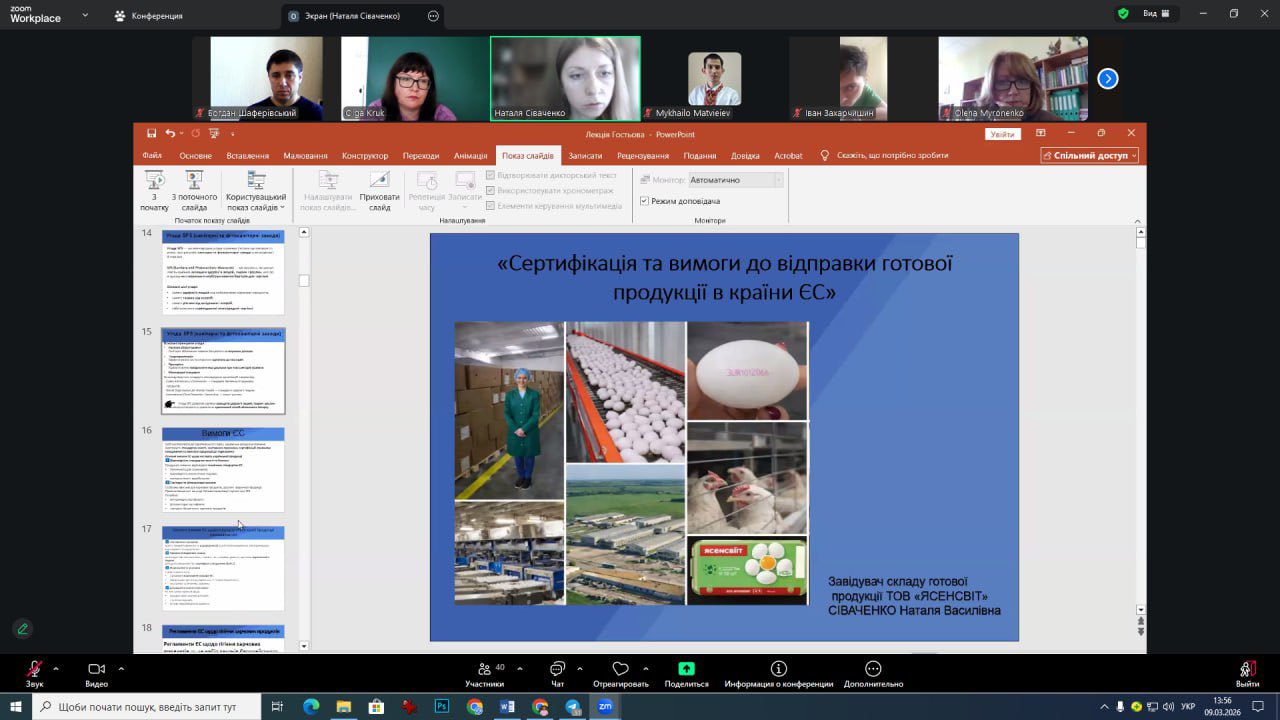Click the Sign in button in PowerPoint
1280x720 pixels.
coord(1002,134)
